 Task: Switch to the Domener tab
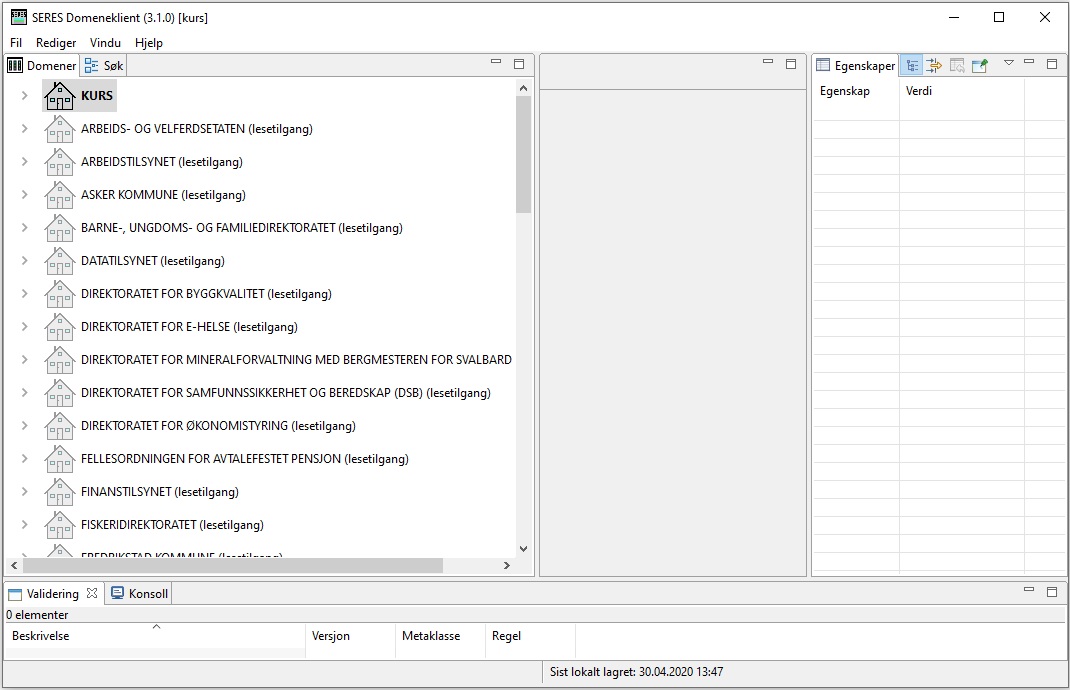click(x=42, y=66)
